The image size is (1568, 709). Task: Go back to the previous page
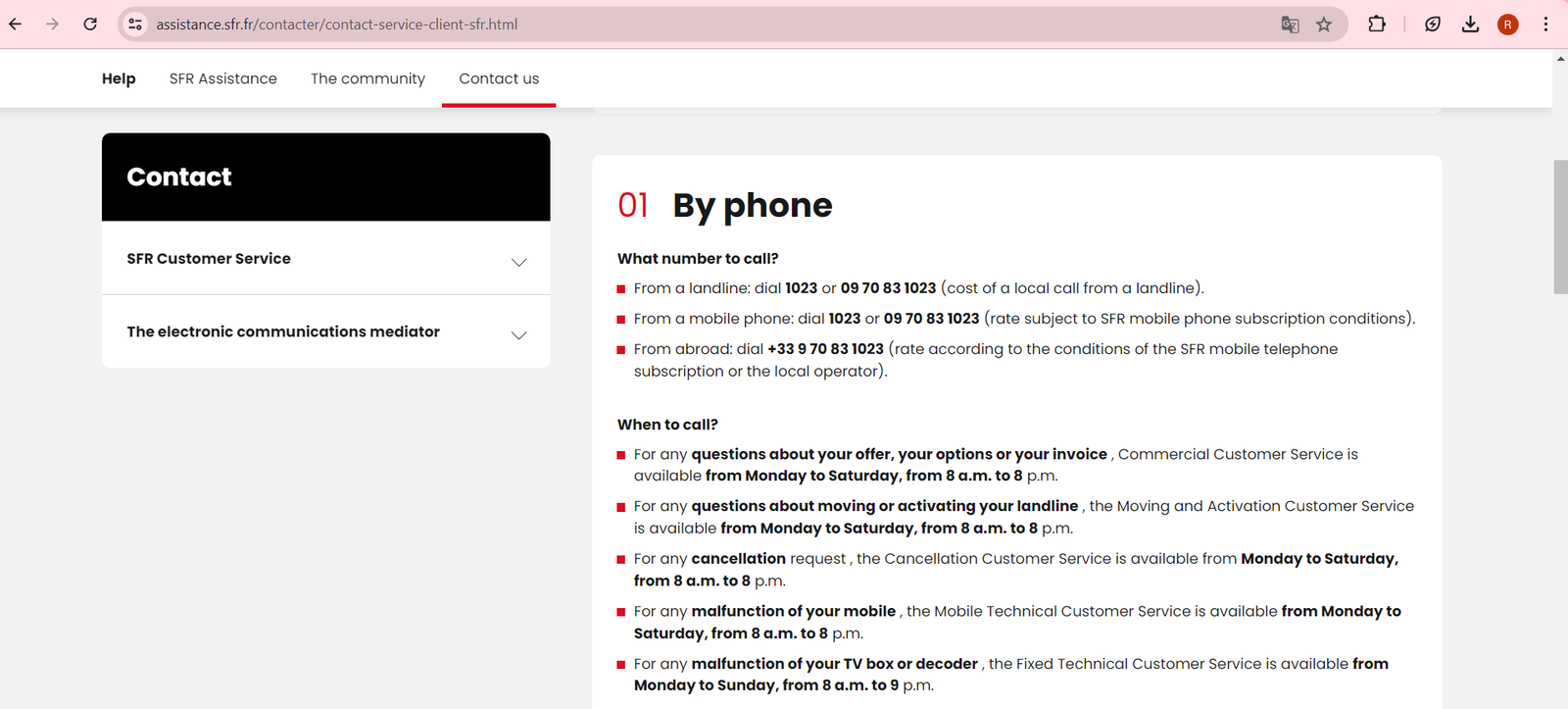click(16, 25)
